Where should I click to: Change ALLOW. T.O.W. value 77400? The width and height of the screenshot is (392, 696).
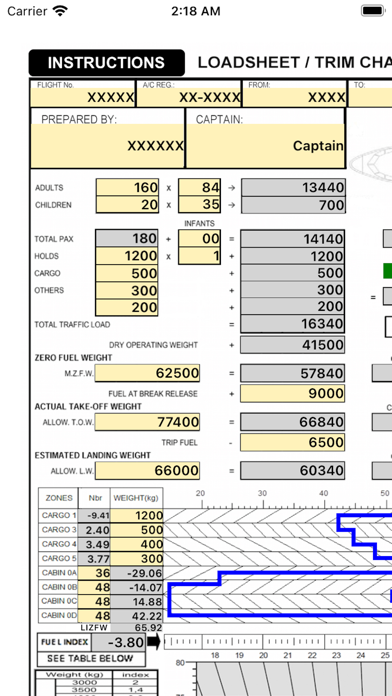pyautogui.click(x=147, y=422)
